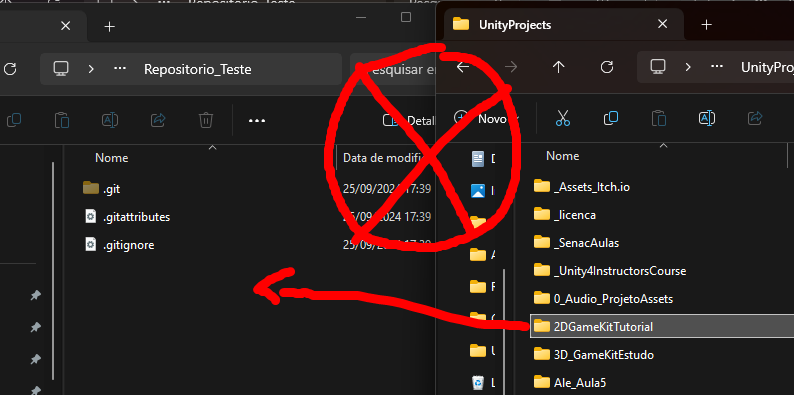Click Rename icon in UnityProjects toolbar
This screenshot has width=794, height=395.
(x=706, y=118)
